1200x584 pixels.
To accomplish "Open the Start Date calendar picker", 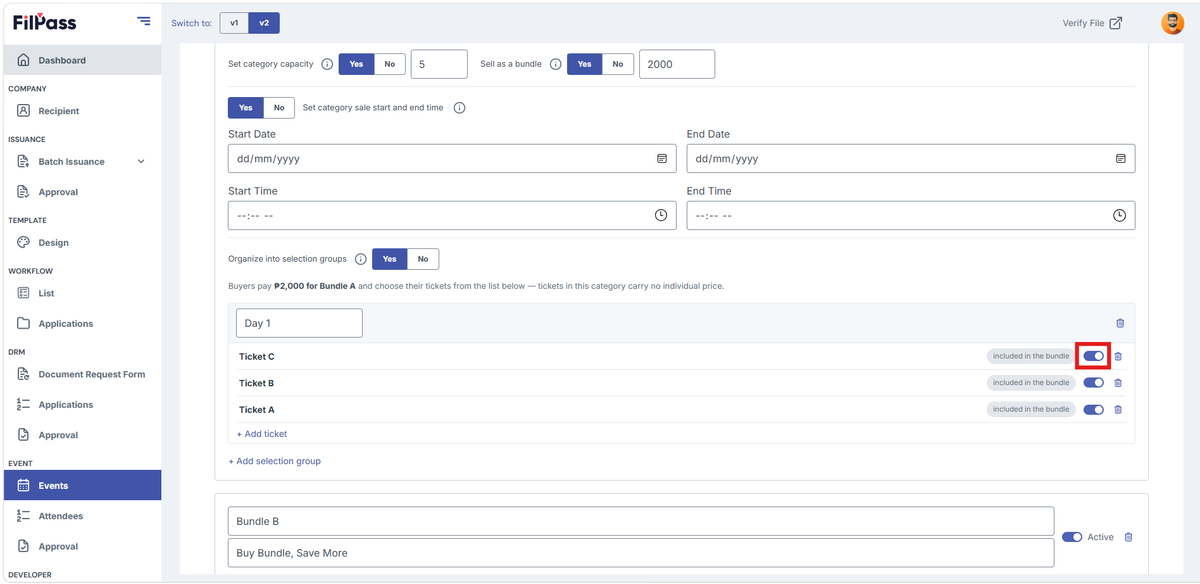I will pos(661,159).
